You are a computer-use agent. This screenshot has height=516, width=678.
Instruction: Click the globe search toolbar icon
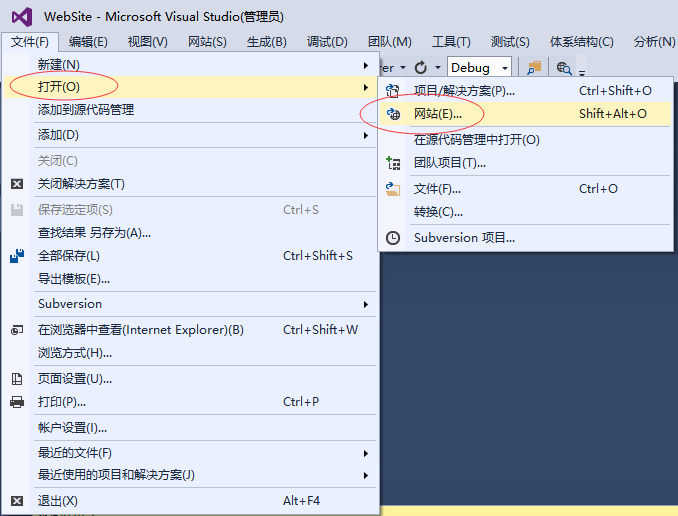pyautogui.click(x=564, y=68)
